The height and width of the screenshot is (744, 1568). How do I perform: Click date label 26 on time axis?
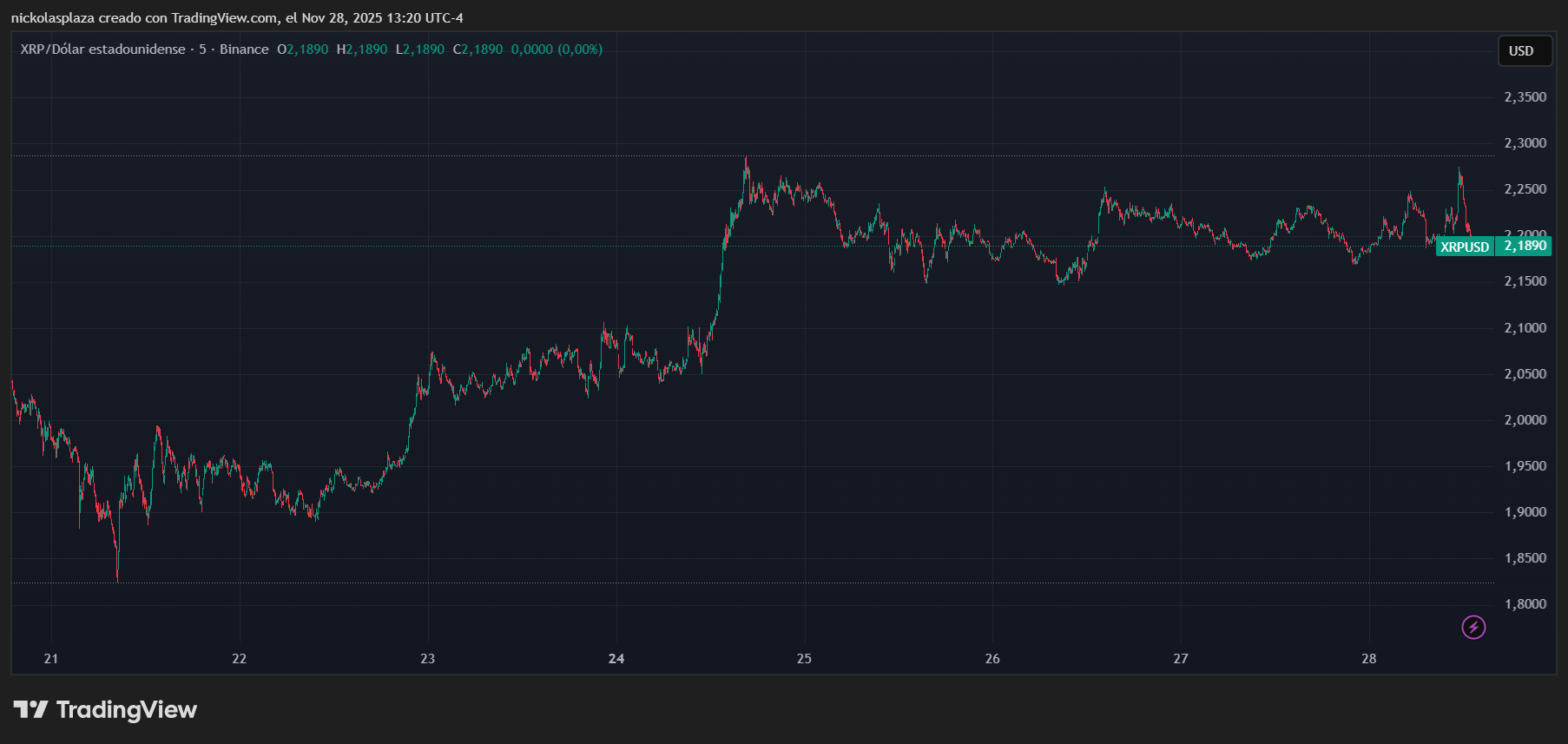click(x=992, y=659)
